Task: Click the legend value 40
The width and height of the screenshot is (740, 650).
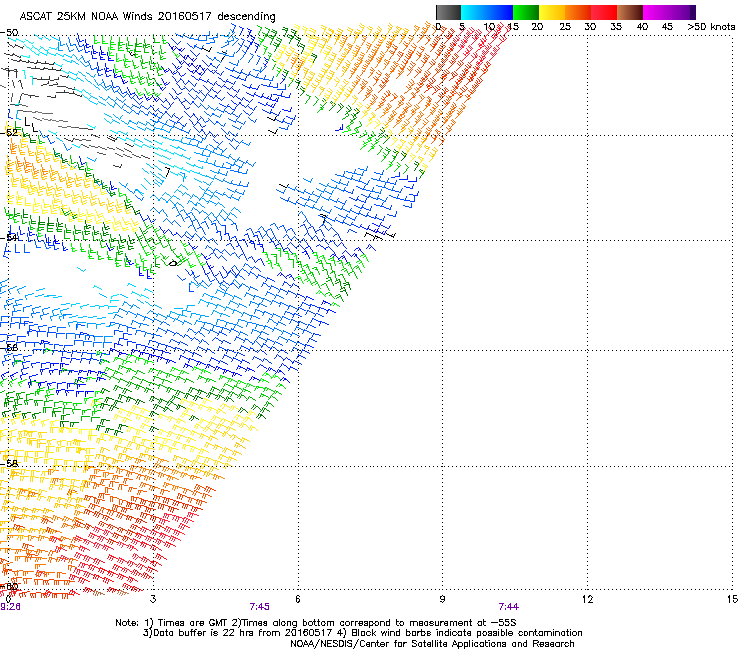Action: 642,27
